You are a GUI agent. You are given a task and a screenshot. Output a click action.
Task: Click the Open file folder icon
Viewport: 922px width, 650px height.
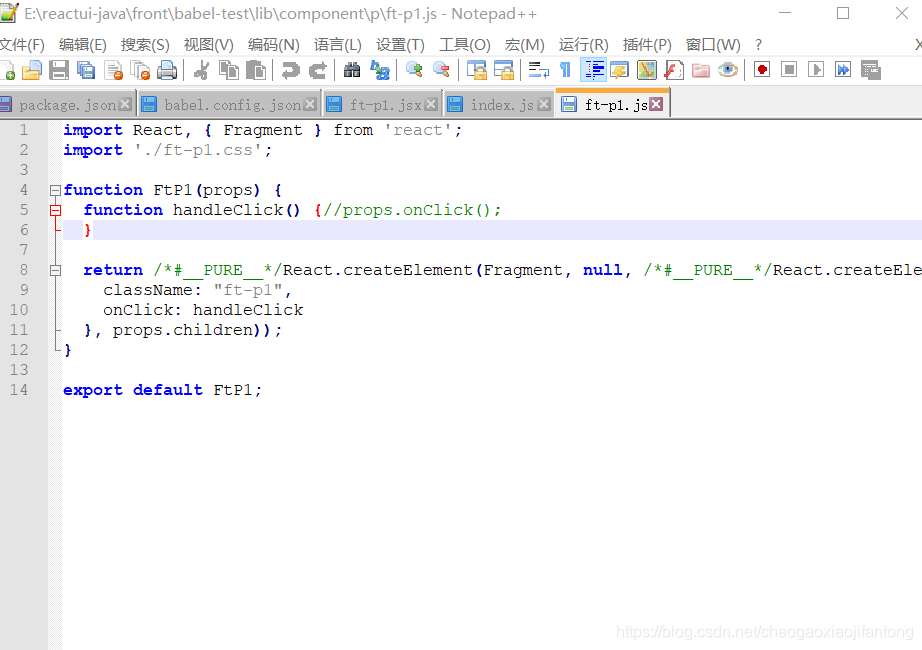[32, 70]
